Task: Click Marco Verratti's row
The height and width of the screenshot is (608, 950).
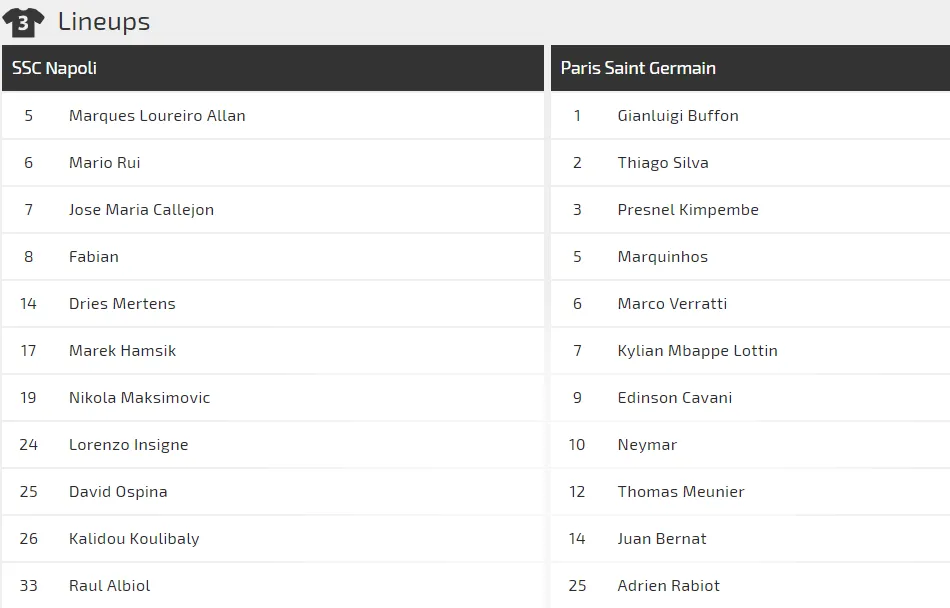Action: coord(750,304)
